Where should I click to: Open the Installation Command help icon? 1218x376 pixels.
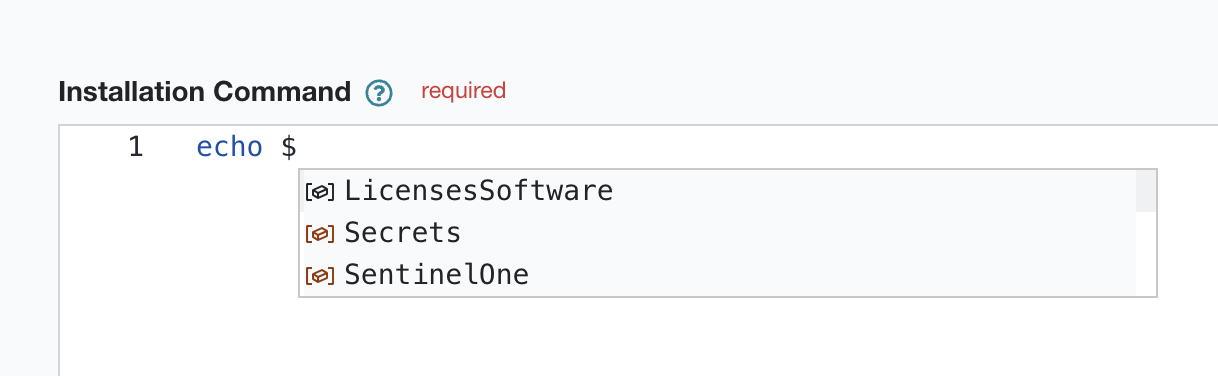[378, 93]
